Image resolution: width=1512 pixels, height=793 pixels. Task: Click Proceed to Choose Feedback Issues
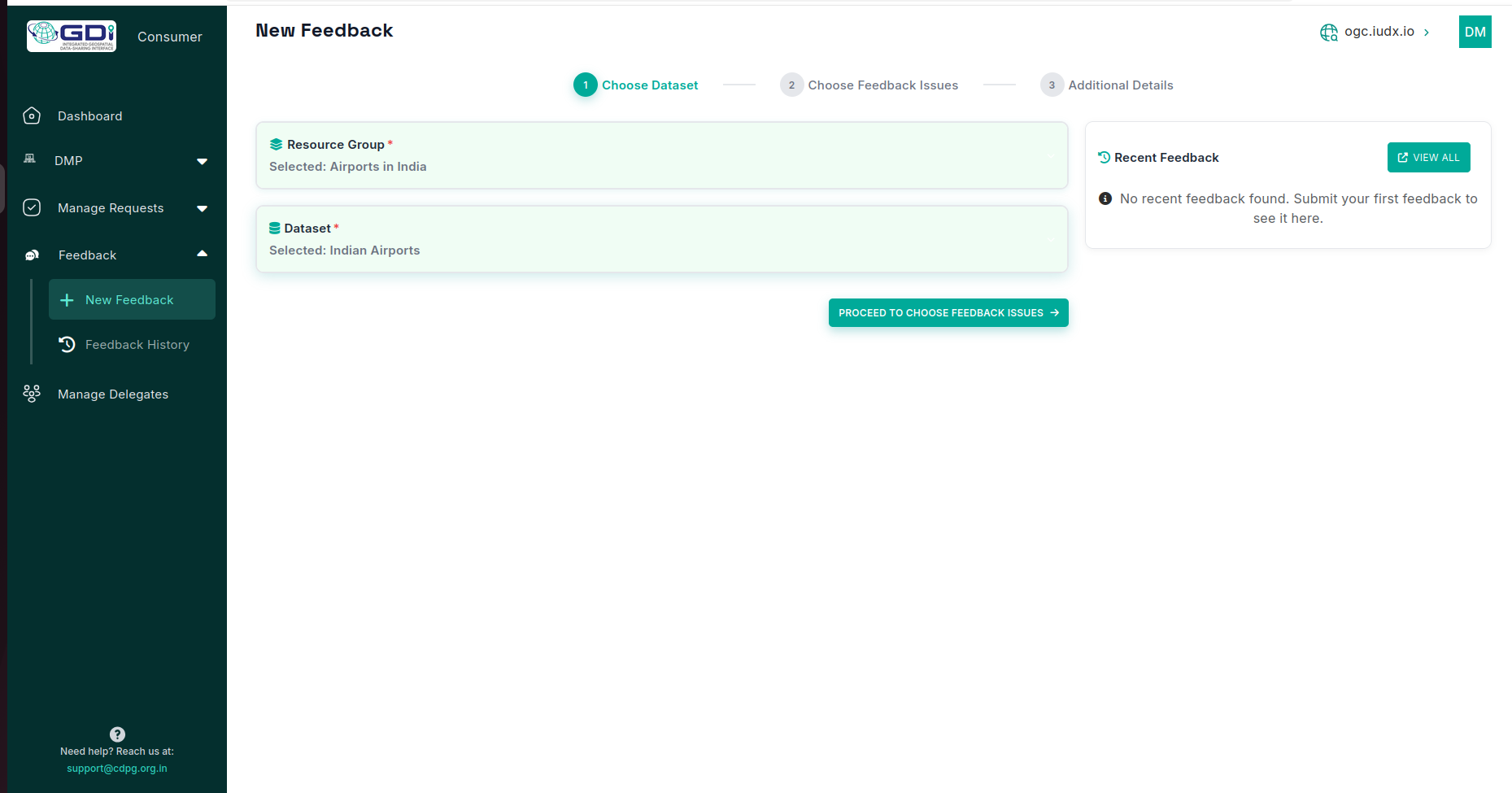point(948,313)
